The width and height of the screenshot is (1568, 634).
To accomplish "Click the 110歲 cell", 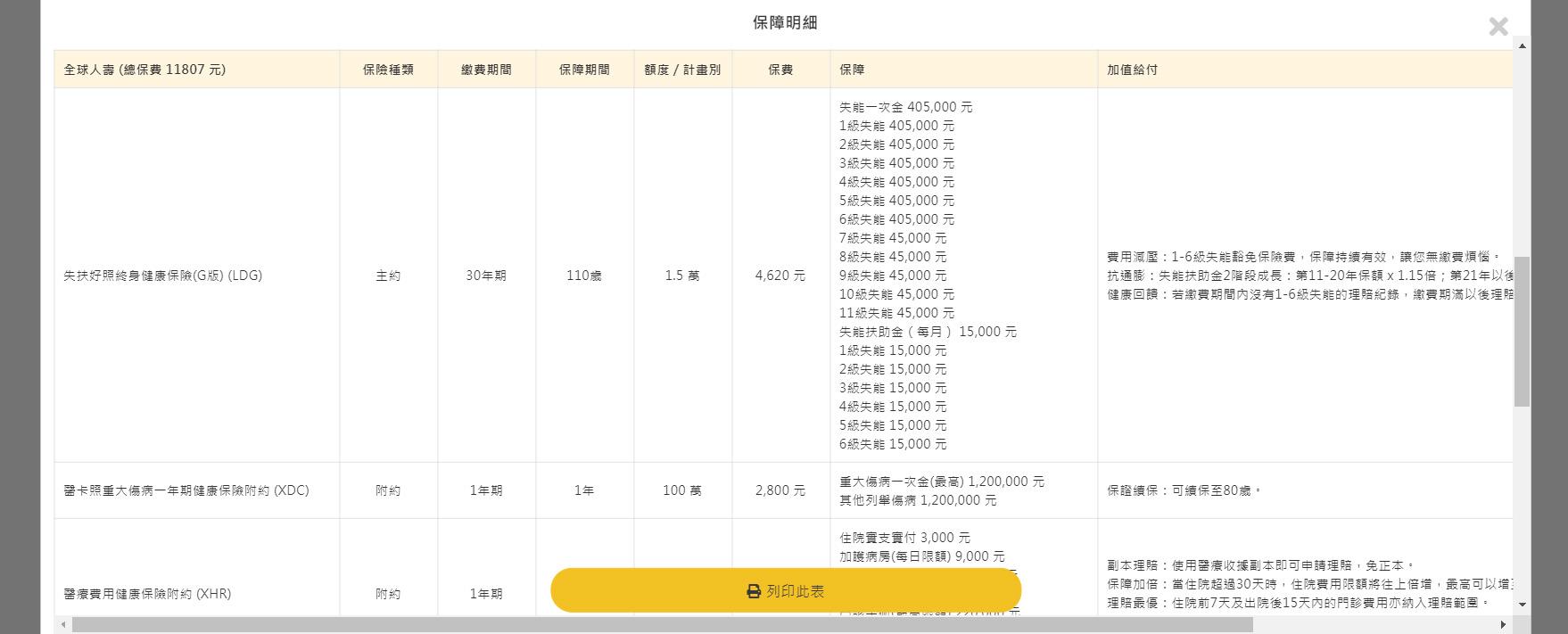I will point(584,276).
